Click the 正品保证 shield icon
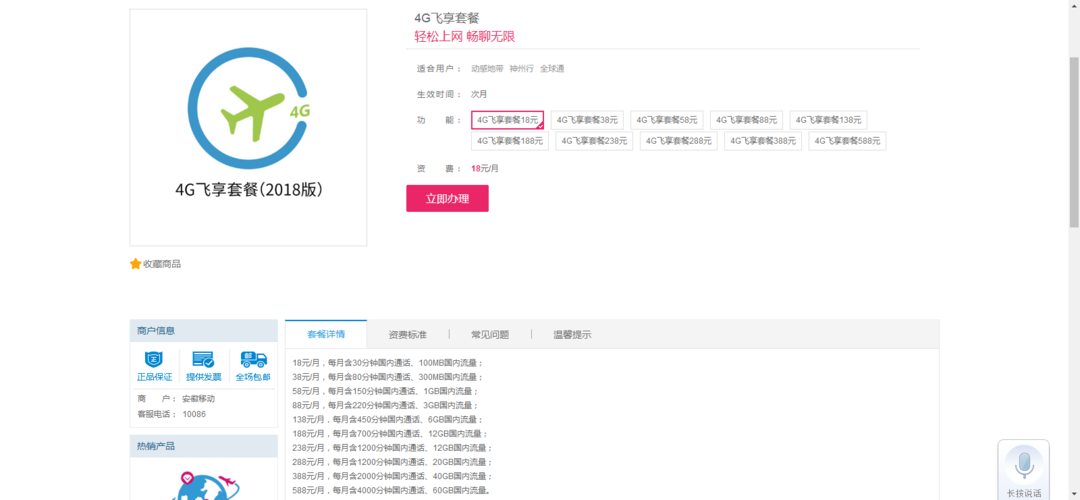 pos(153,359)
